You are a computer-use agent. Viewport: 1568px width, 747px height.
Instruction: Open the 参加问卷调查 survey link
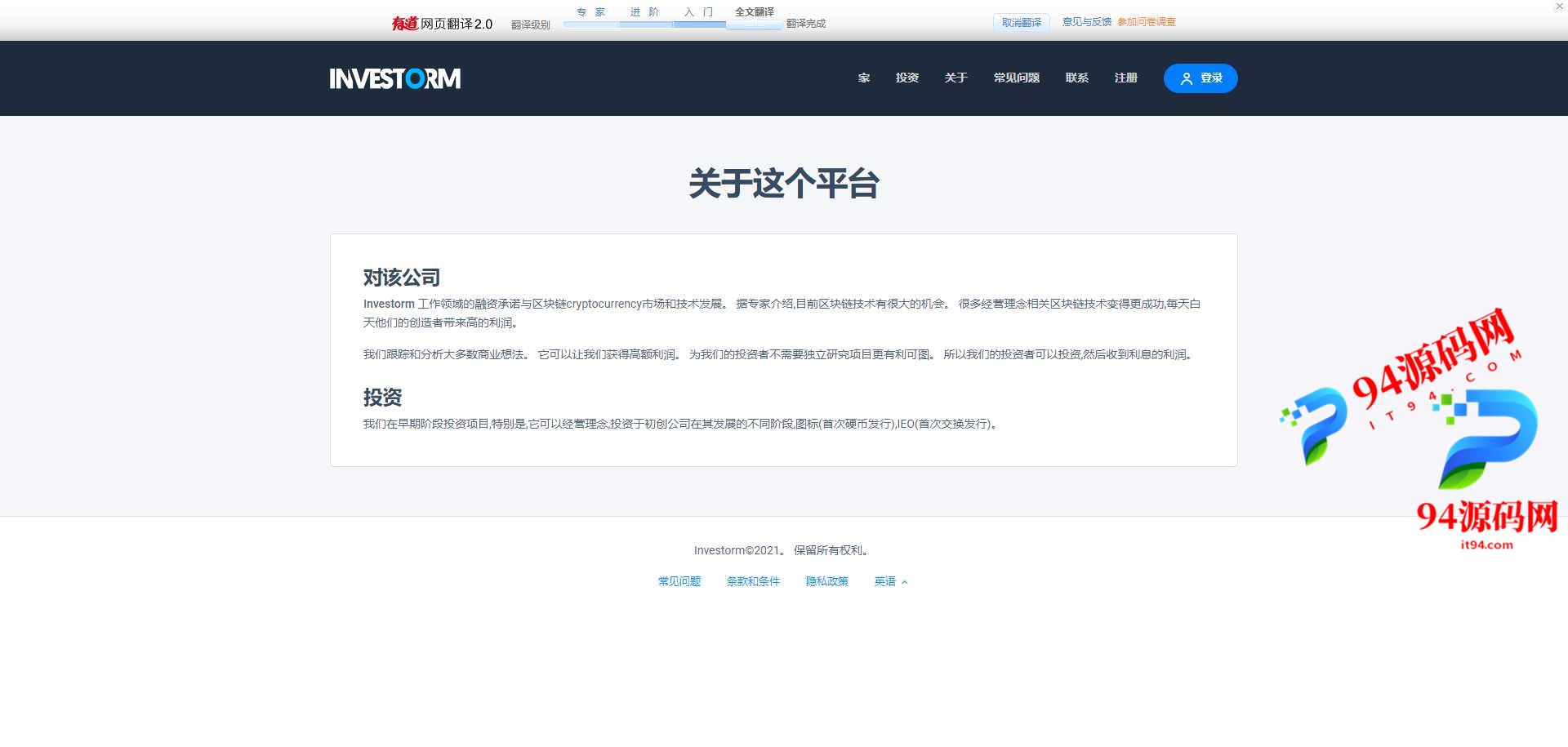click(x=1147, y=22)
